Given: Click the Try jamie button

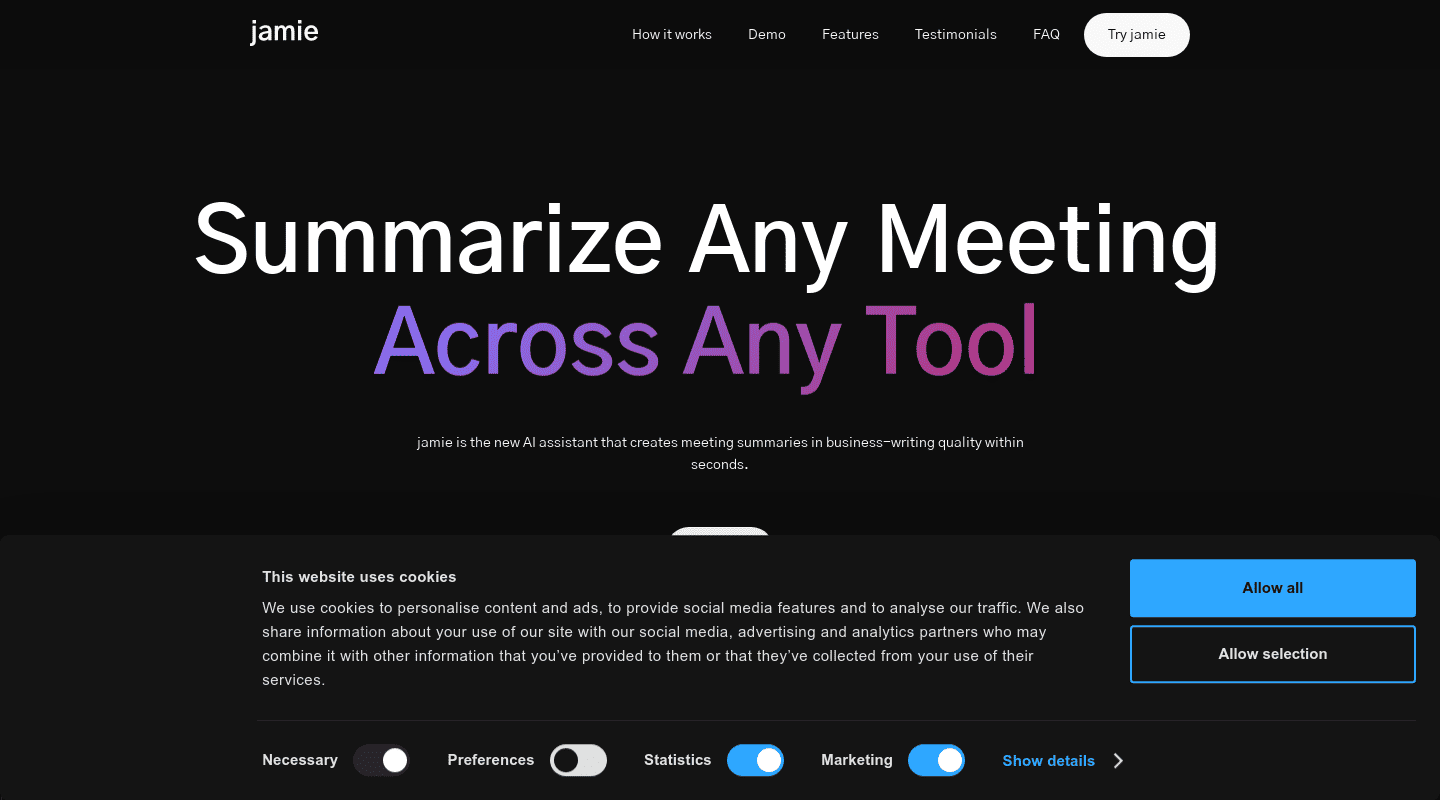Looking at the screenshot, I should coord(1137,35).
